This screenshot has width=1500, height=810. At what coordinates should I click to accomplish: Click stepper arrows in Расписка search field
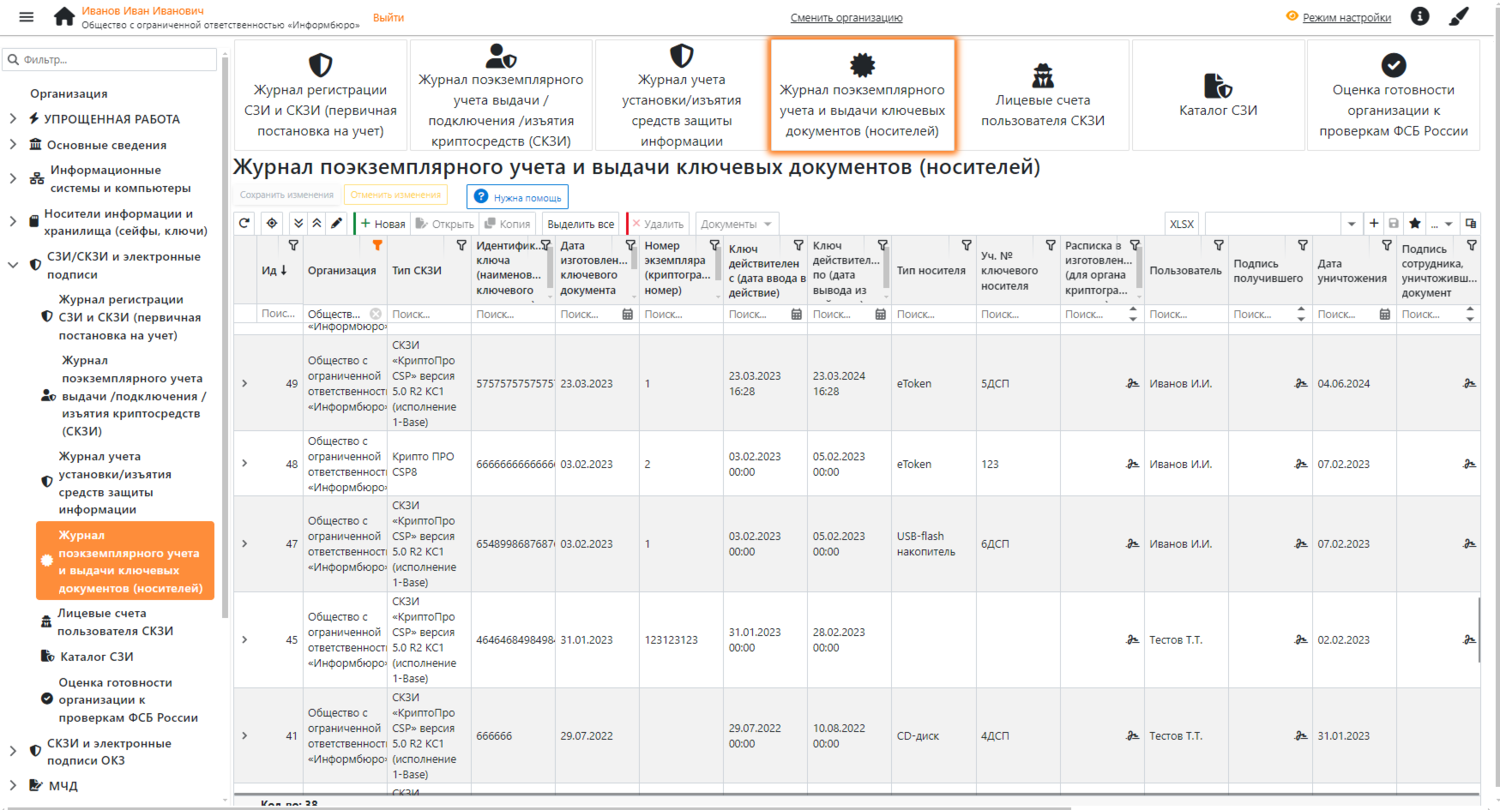pyautogui.click(x=1133, y=314)
